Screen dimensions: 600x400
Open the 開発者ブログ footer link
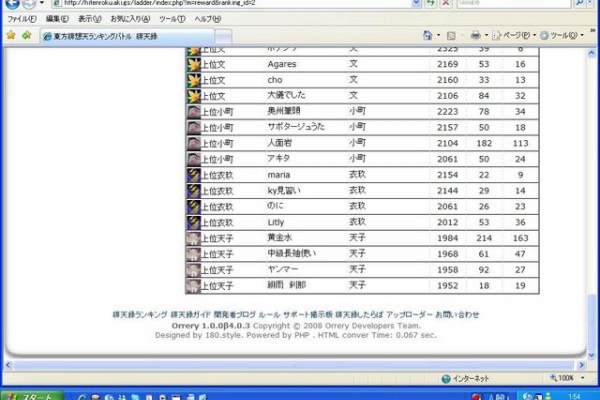235,315
